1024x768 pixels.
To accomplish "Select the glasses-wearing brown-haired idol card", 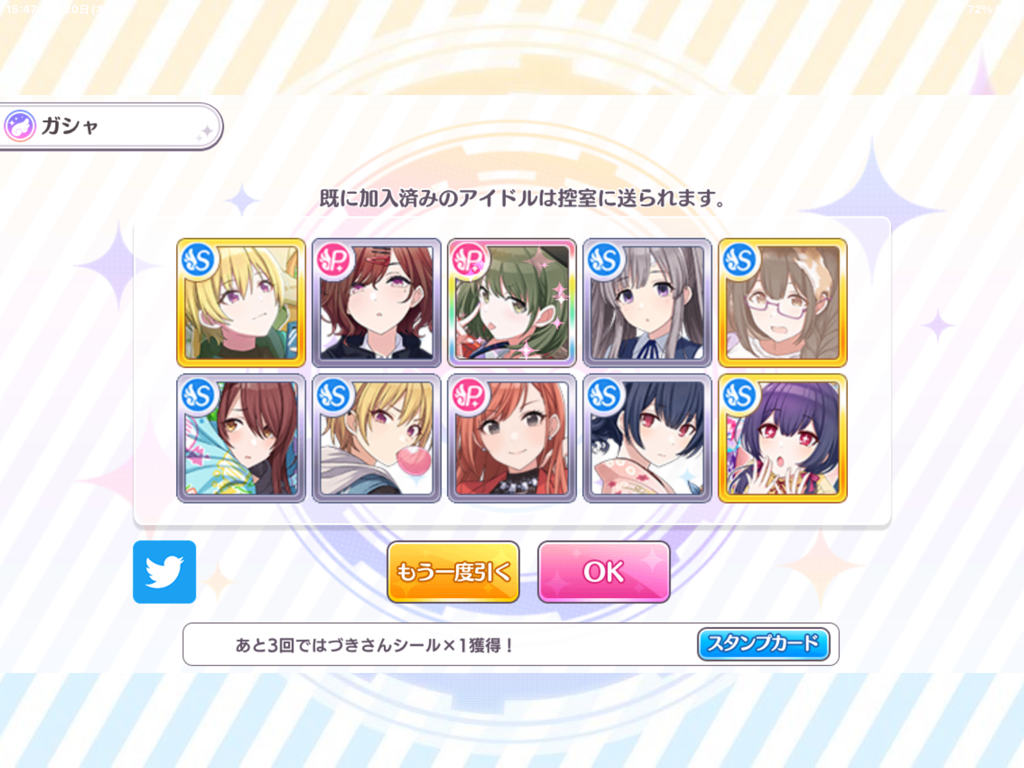I will point(782,302).
